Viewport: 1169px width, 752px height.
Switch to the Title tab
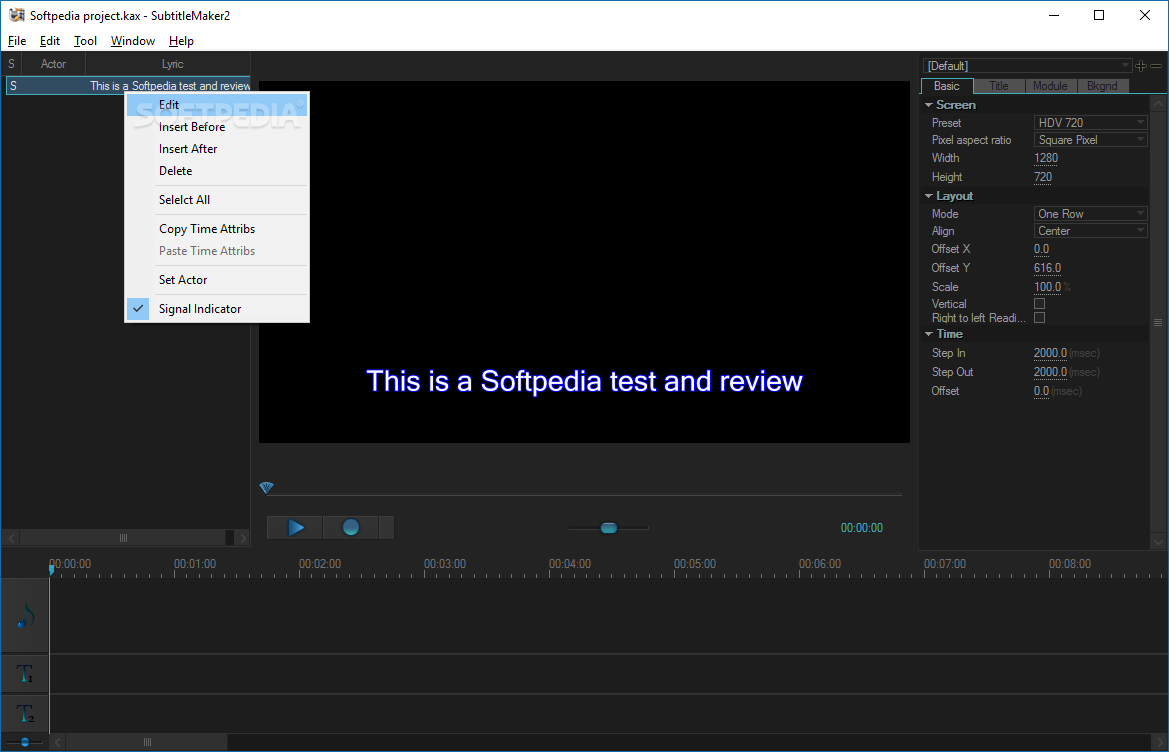[x=999, y=86]
